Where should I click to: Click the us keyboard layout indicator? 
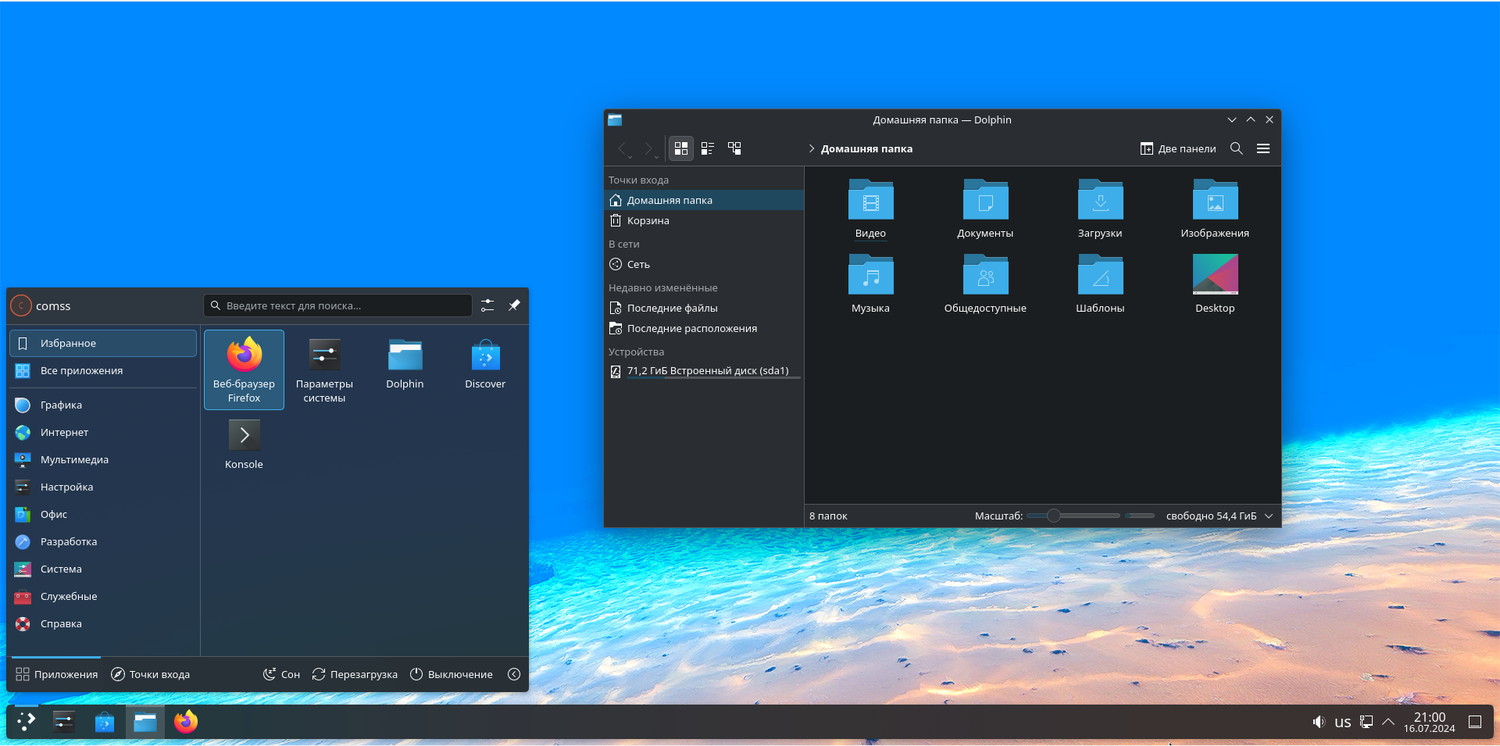[1343, 722]
